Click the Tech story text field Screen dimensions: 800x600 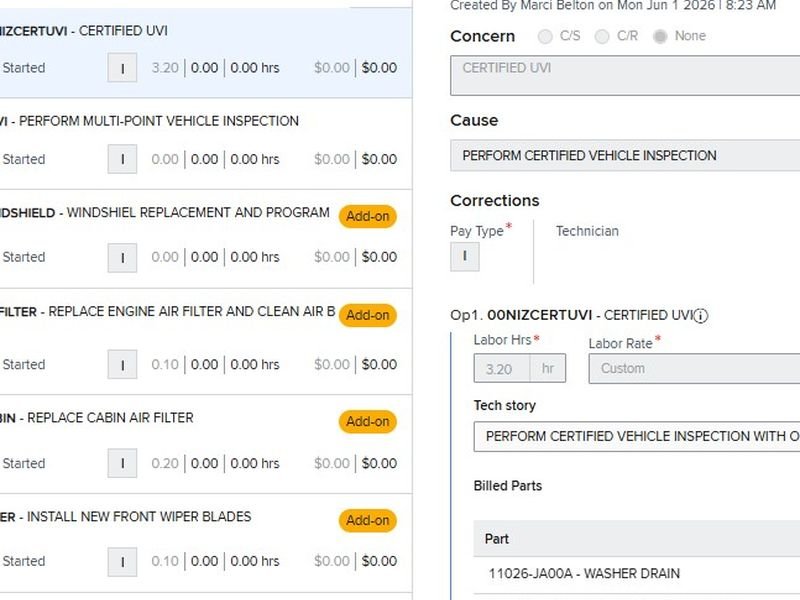(x=637, y=437)
